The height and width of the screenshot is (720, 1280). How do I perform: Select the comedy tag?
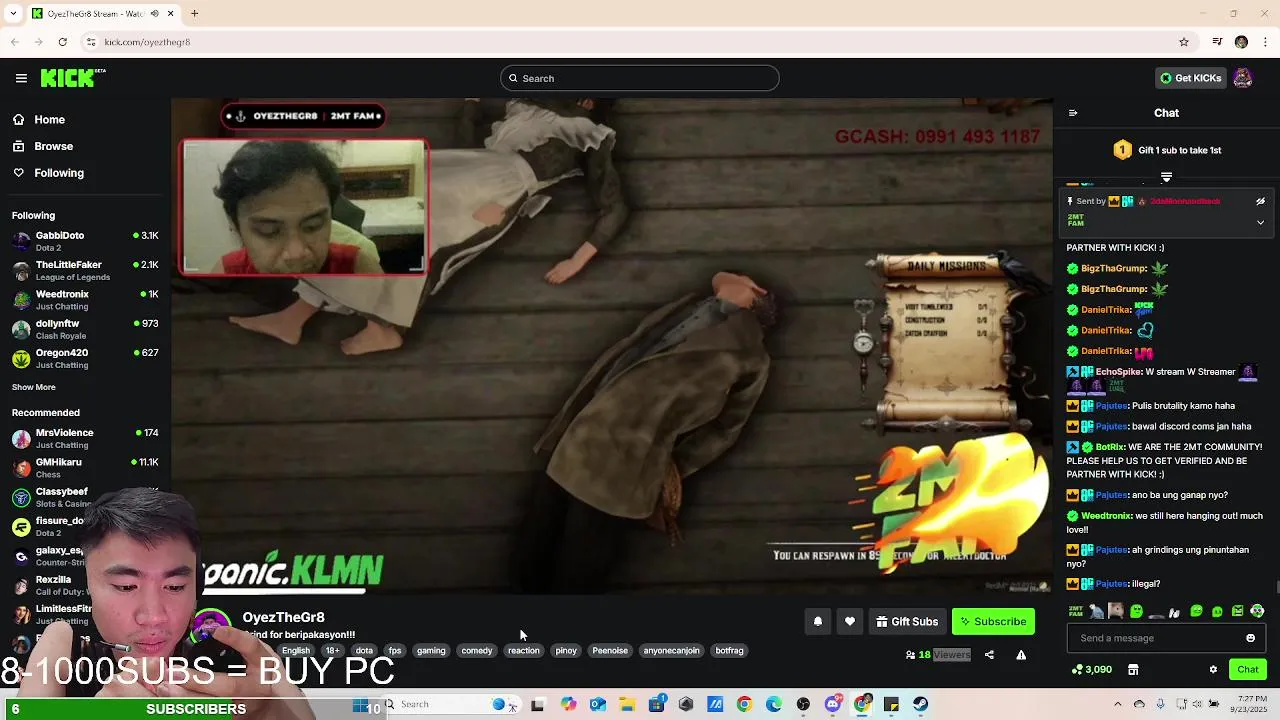click(x=477, y=651)
